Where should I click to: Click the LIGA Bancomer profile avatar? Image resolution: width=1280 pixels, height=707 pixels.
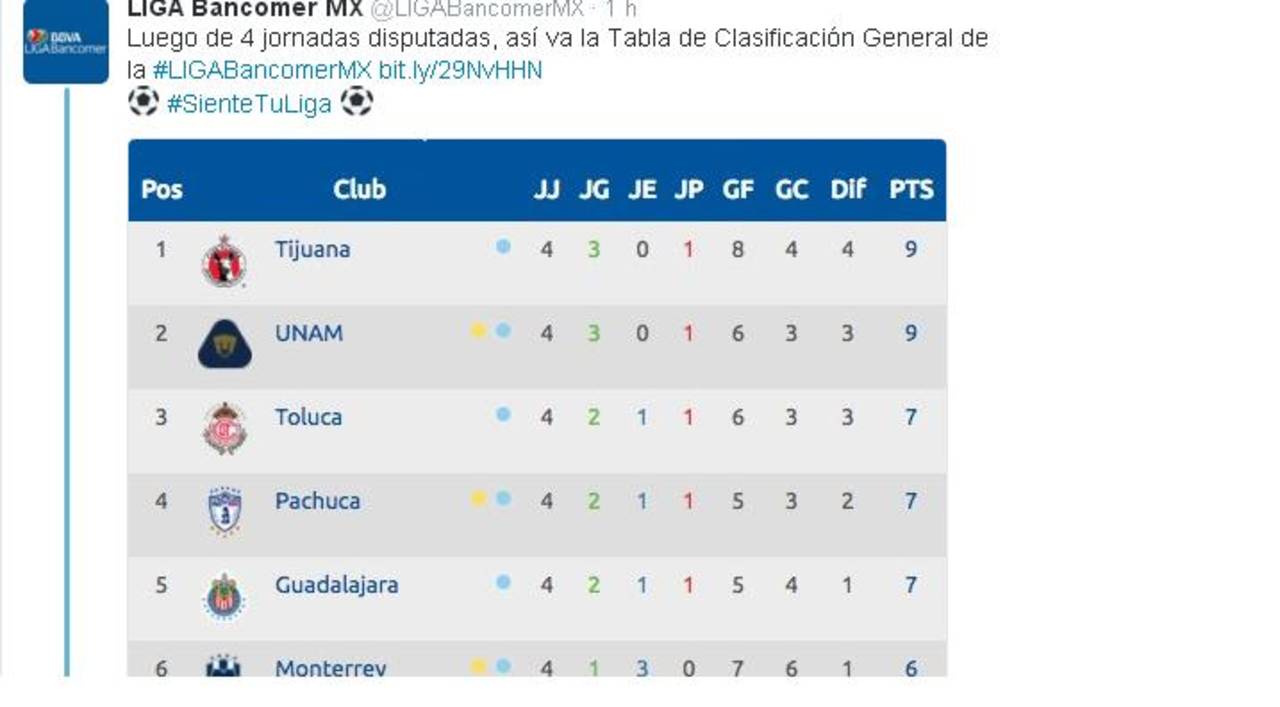pos(65,42)
